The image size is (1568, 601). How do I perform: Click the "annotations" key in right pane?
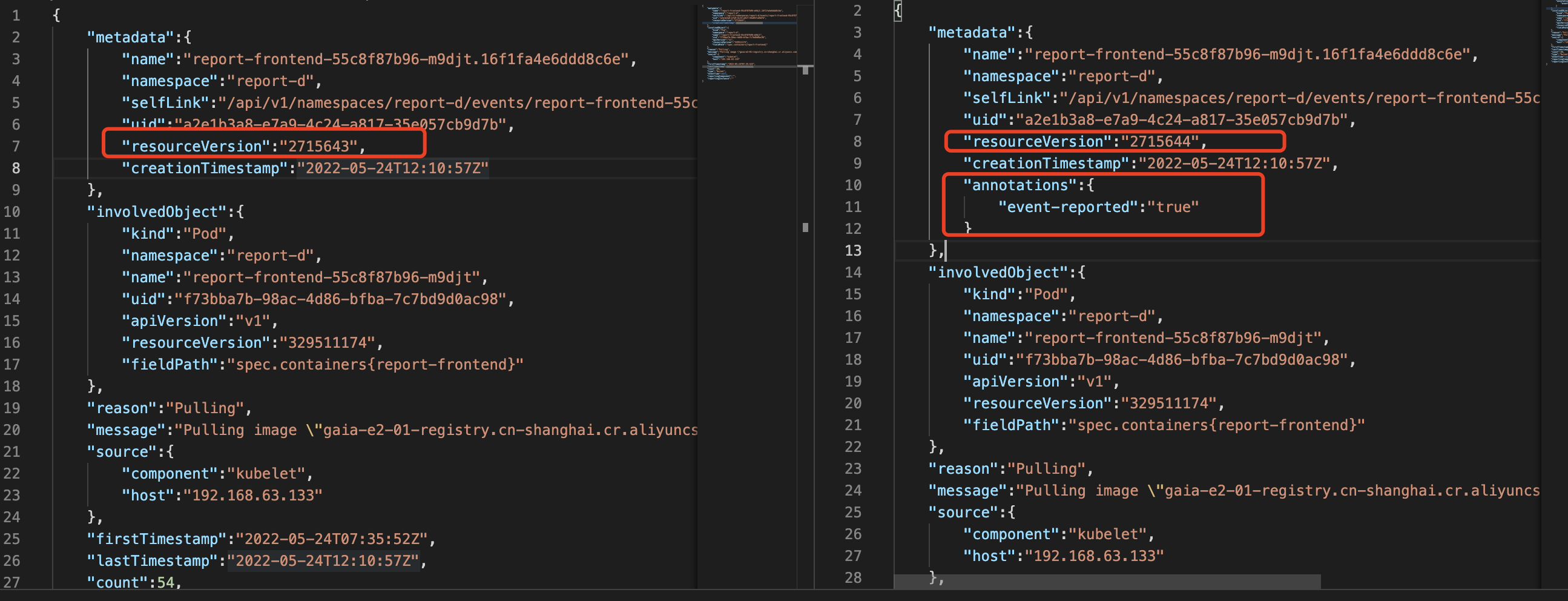[x=1018, y=185]
